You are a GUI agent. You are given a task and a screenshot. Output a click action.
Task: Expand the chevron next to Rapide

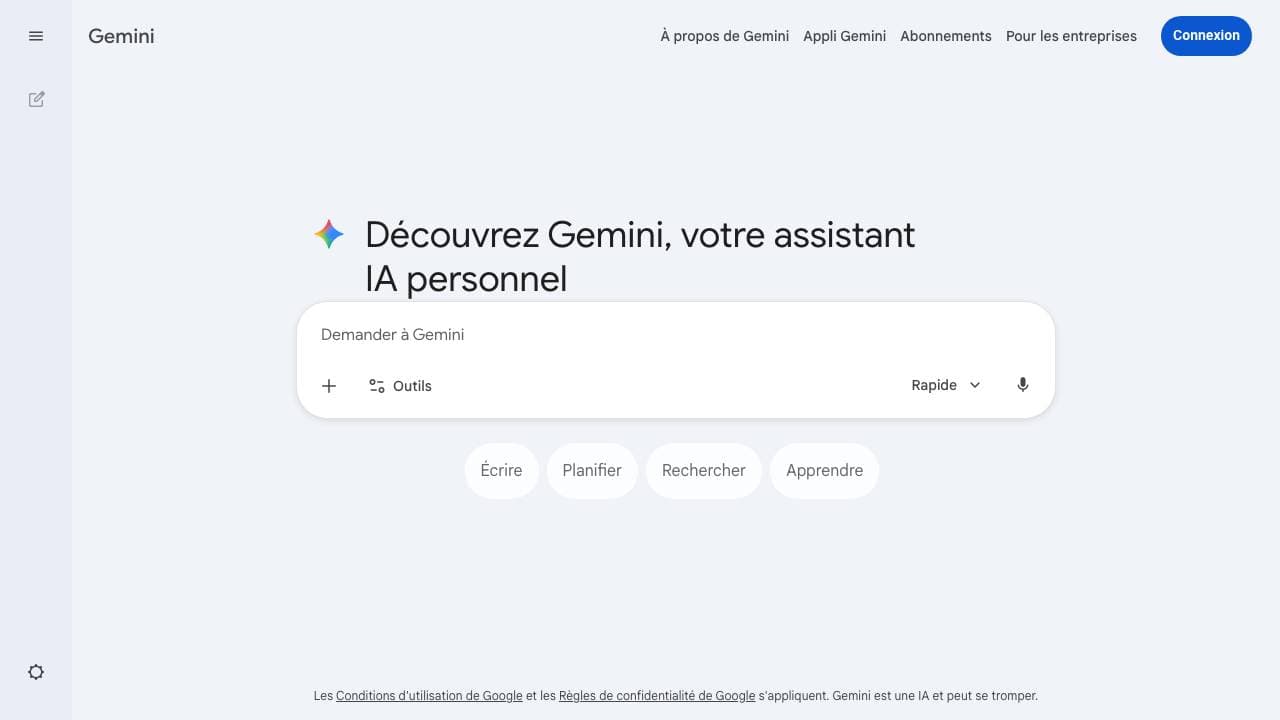tap(974, 384)
